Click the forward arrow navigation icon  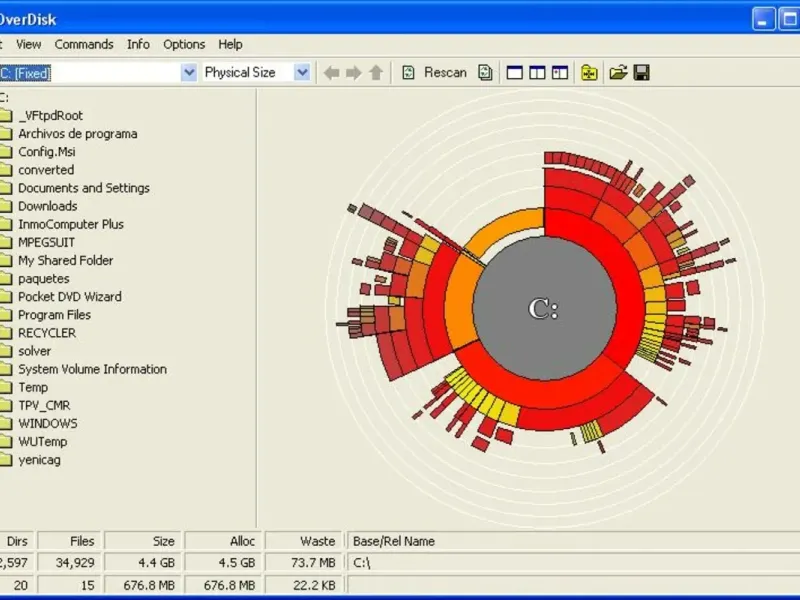point(353,72)
